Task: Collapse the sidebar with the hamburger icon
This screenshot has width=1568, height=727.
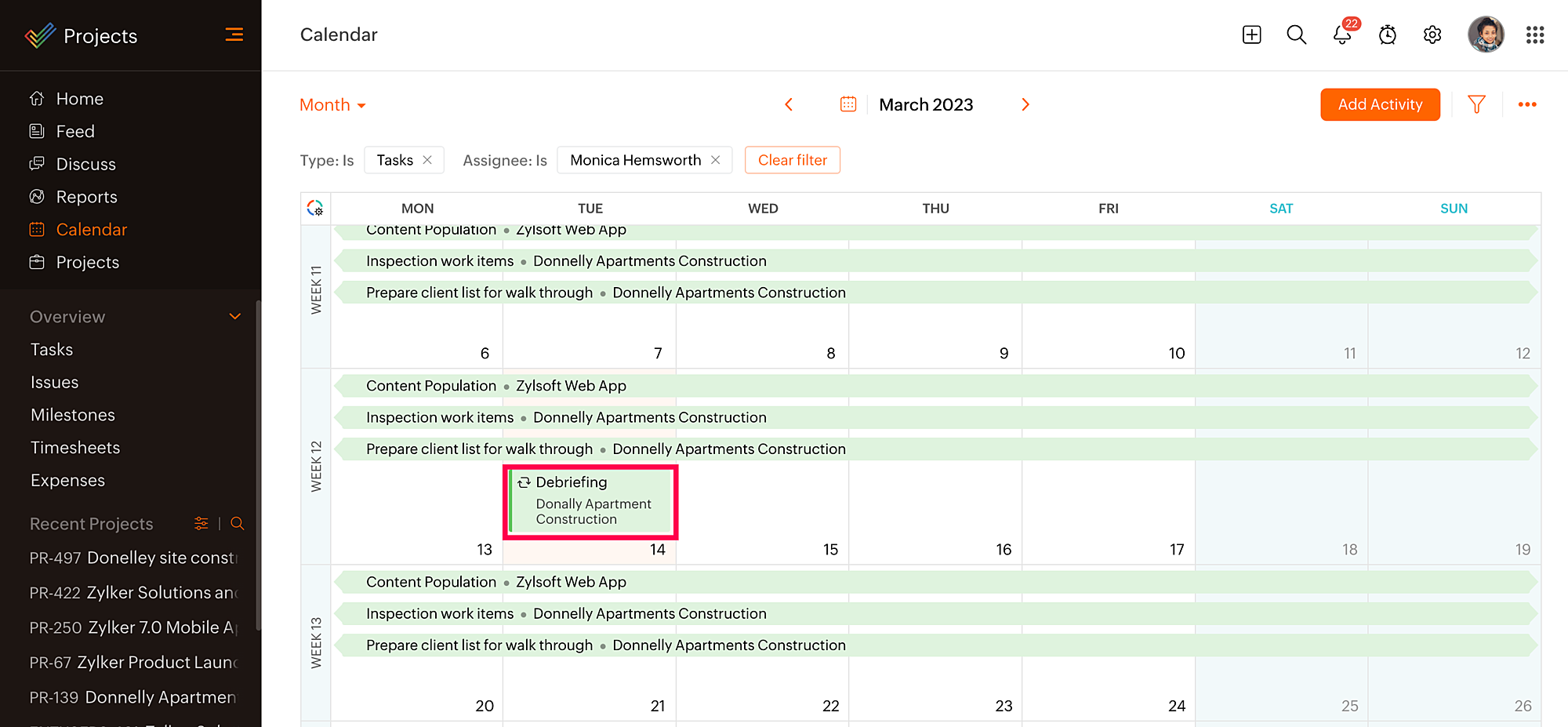Action: (x=234, y=35)
